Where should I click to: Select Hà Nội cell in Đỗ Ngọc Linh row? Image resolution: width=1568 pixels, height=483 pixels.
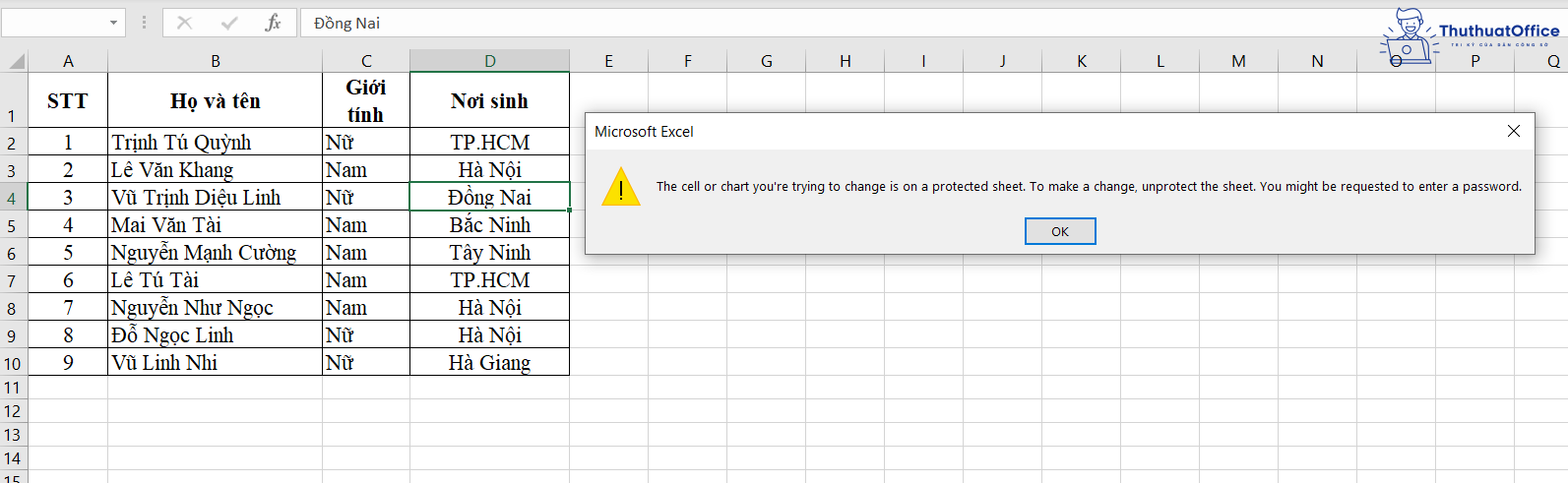(490, 334)
